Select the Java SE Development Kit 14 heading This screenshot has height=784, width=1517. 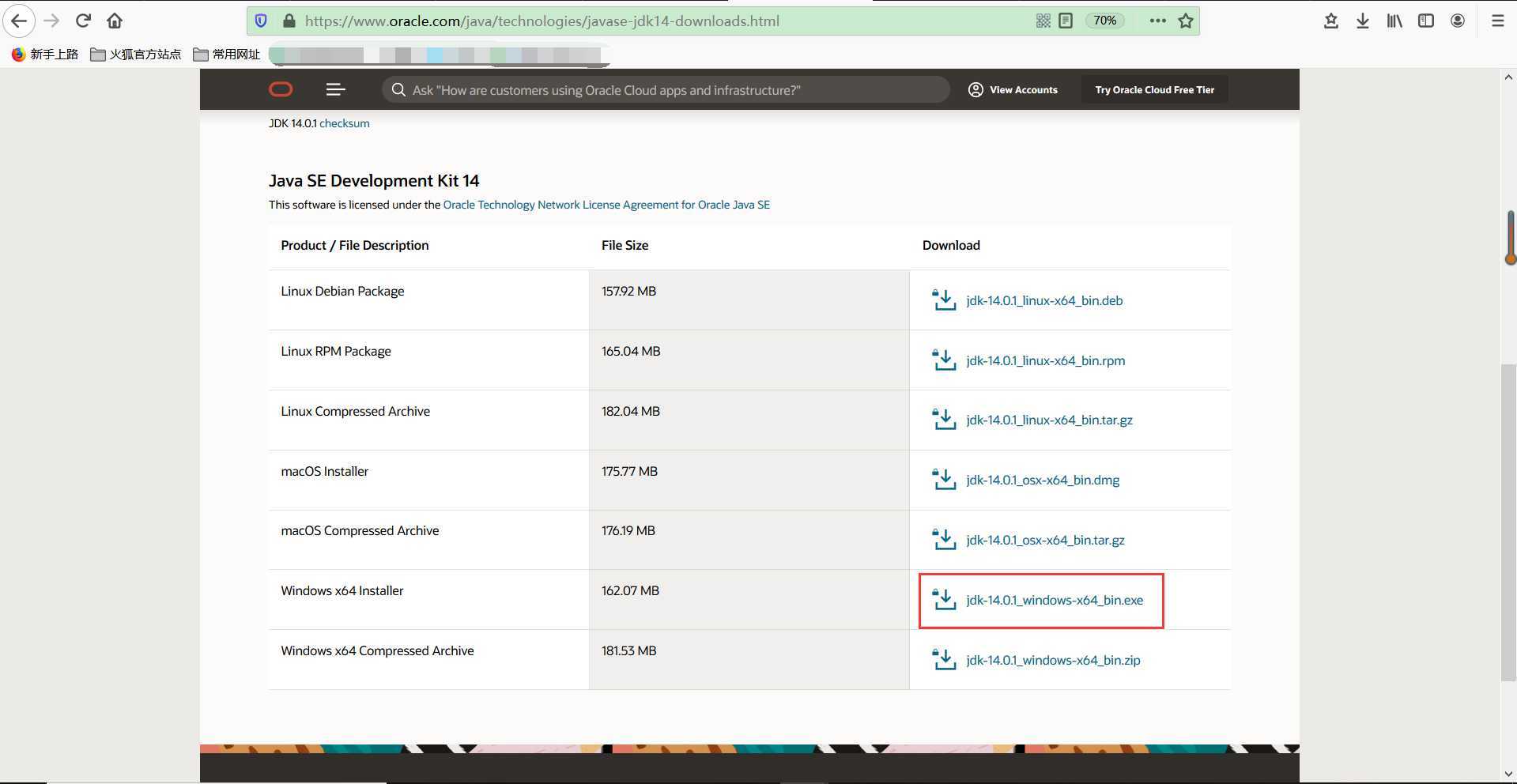[374, 181]
